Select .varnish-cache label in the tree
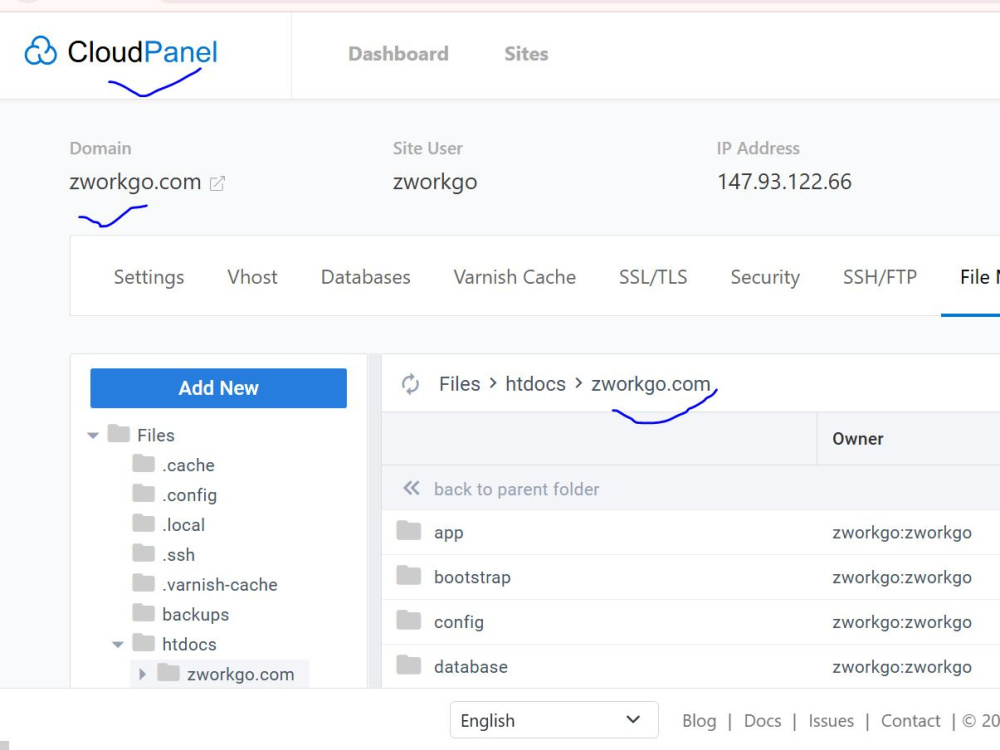1000x750 pixels. (x=220, y=584)
